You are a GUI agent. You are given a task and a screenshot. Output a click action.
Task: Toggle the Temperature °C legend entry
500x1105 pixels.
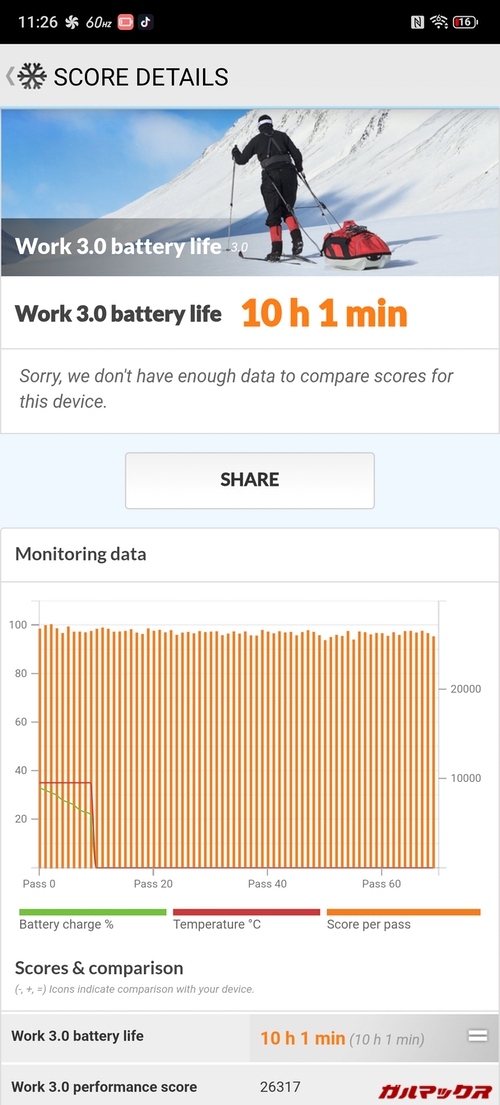click(246, 918)
